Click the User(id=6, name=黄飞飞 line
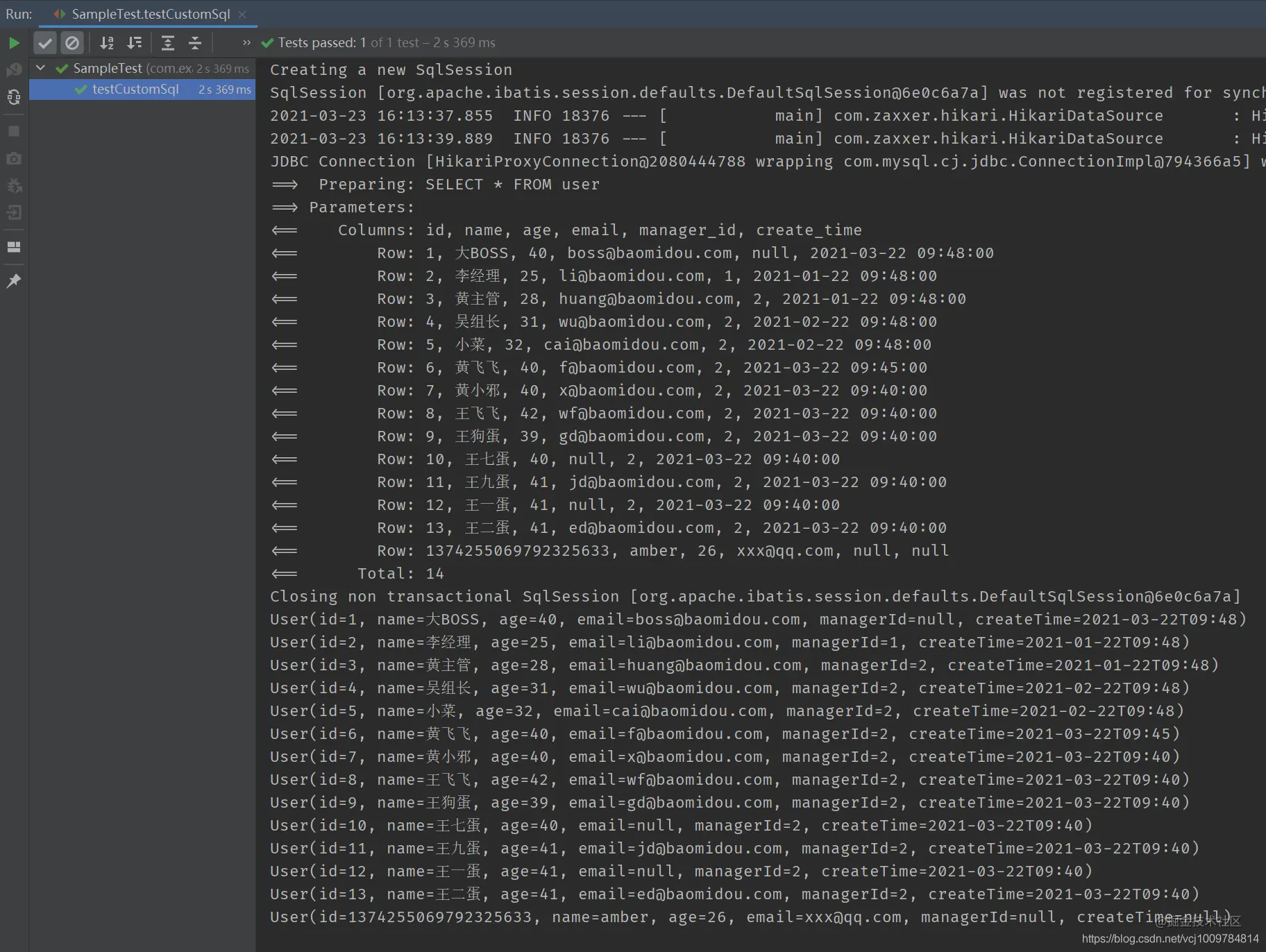Screen dimensions: 1266x952 (725, 734)
